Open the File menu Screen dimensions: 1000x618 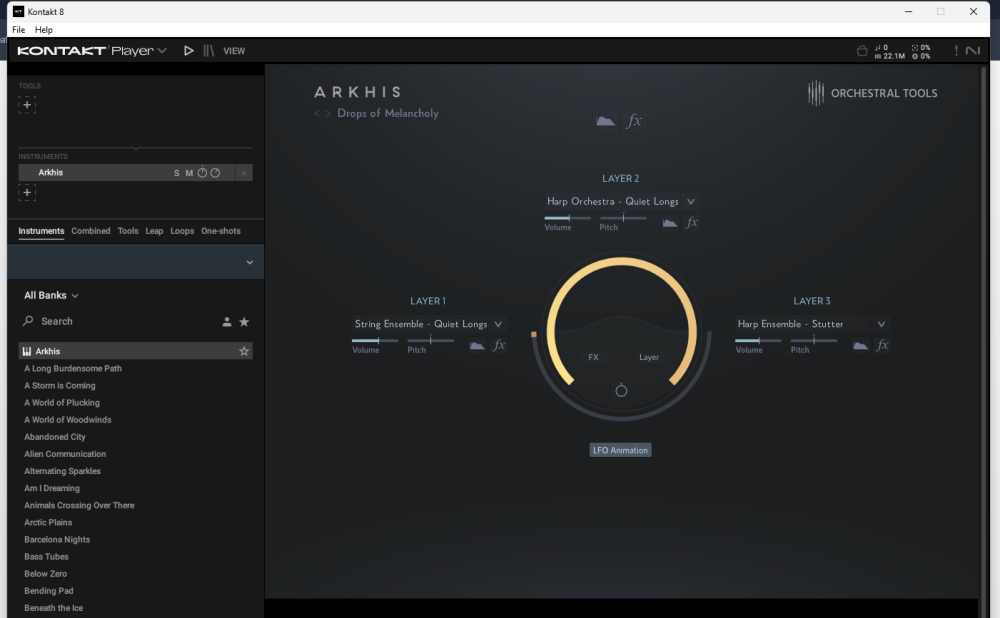(x=18, y=30)
